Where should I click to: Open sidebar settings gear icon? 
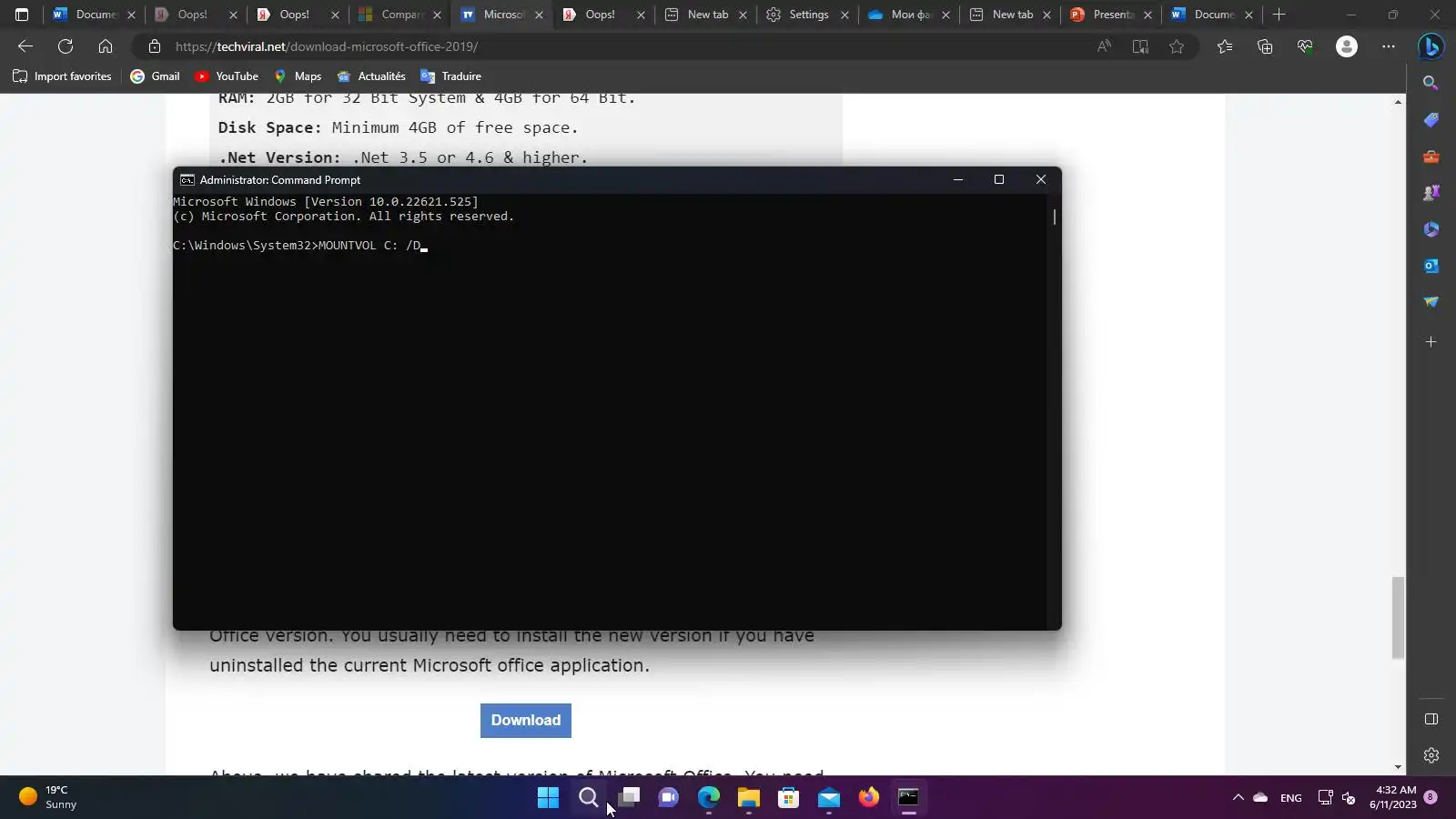[1431, 755]
